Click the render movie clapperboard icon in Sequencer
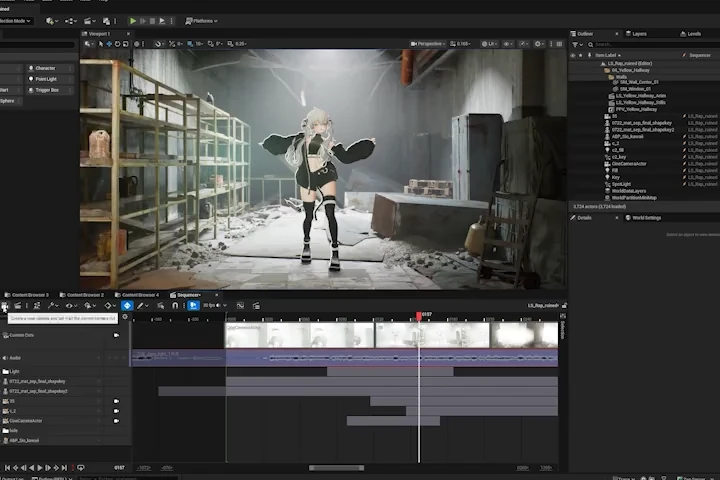The height and width of the screenshot is (480, 720). tap(17, 305)
